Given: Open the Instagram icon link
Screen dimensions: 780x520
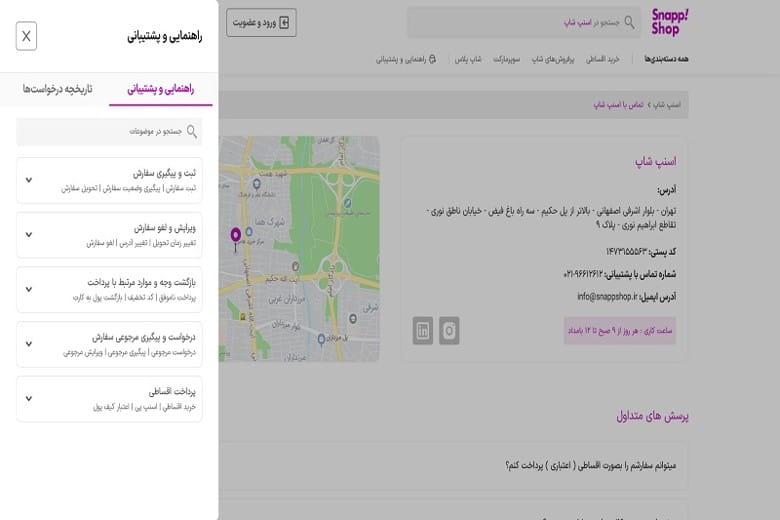Looking at the screenshot, I should 449,330.
